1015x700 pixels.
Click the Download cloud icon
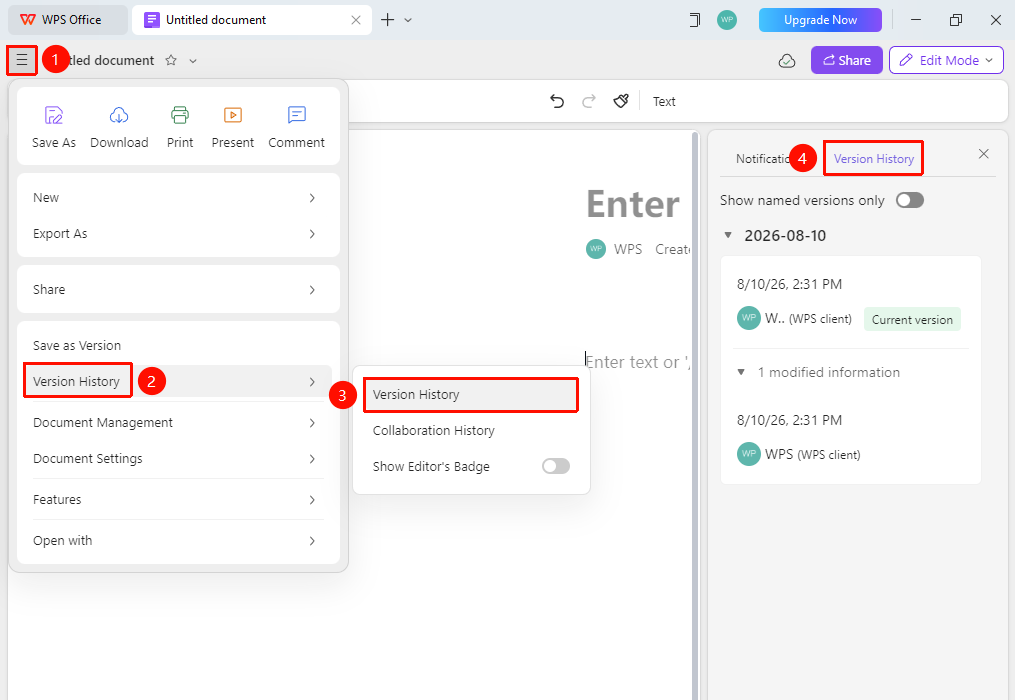[119, 115]
